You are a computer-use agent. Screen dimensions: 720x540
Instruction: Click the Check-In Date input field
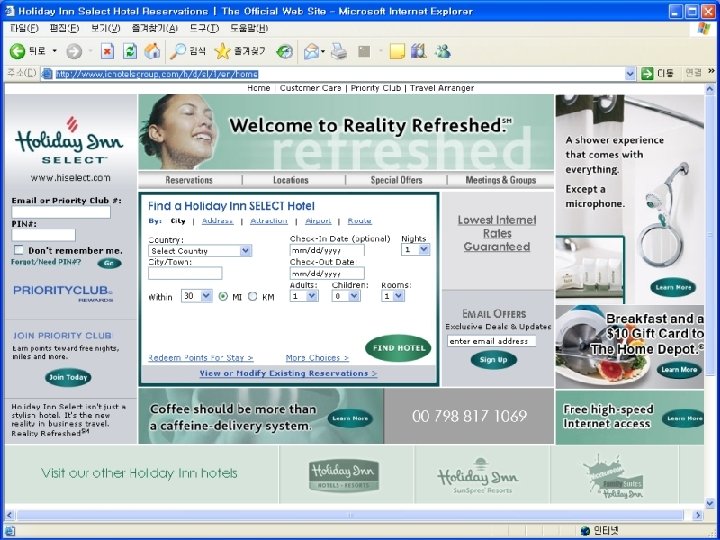click(327, 250)
